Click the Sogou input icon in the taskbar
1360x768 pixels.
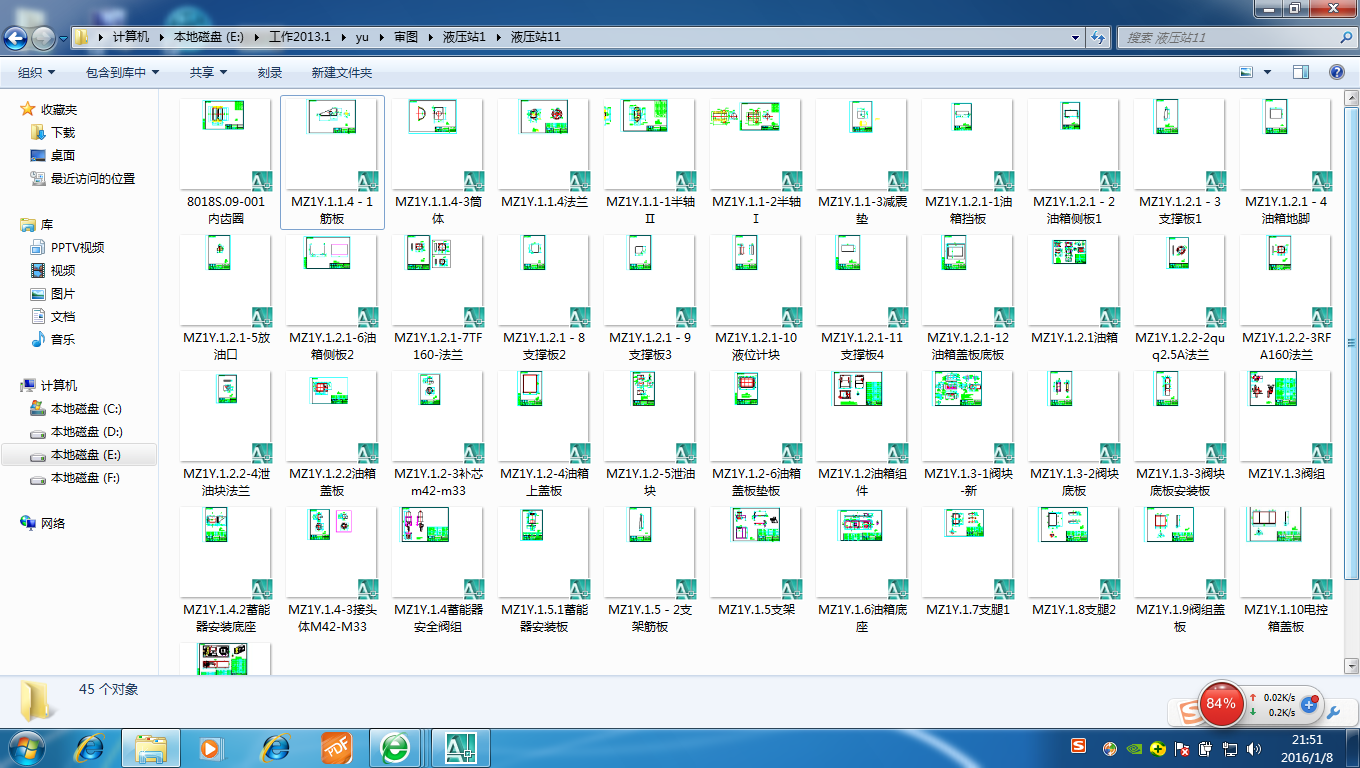(1078, 746)
